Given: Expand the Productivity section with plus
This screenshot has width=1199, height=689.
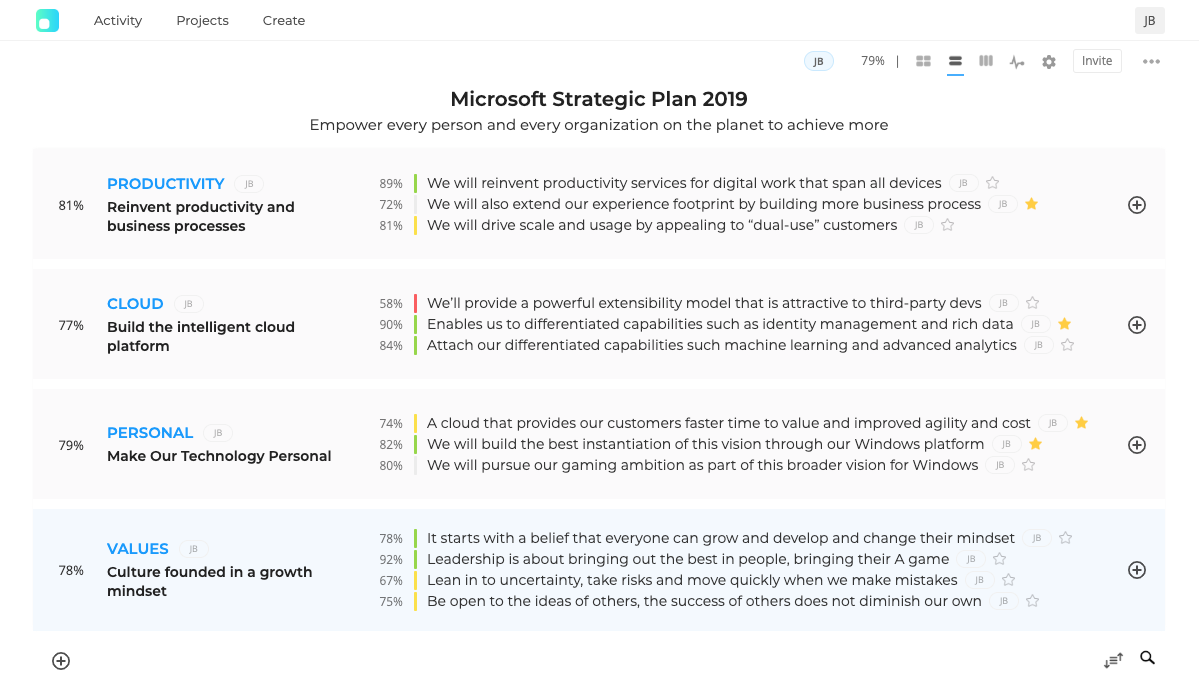Looking at the screenshot, I should (1137, 205).
